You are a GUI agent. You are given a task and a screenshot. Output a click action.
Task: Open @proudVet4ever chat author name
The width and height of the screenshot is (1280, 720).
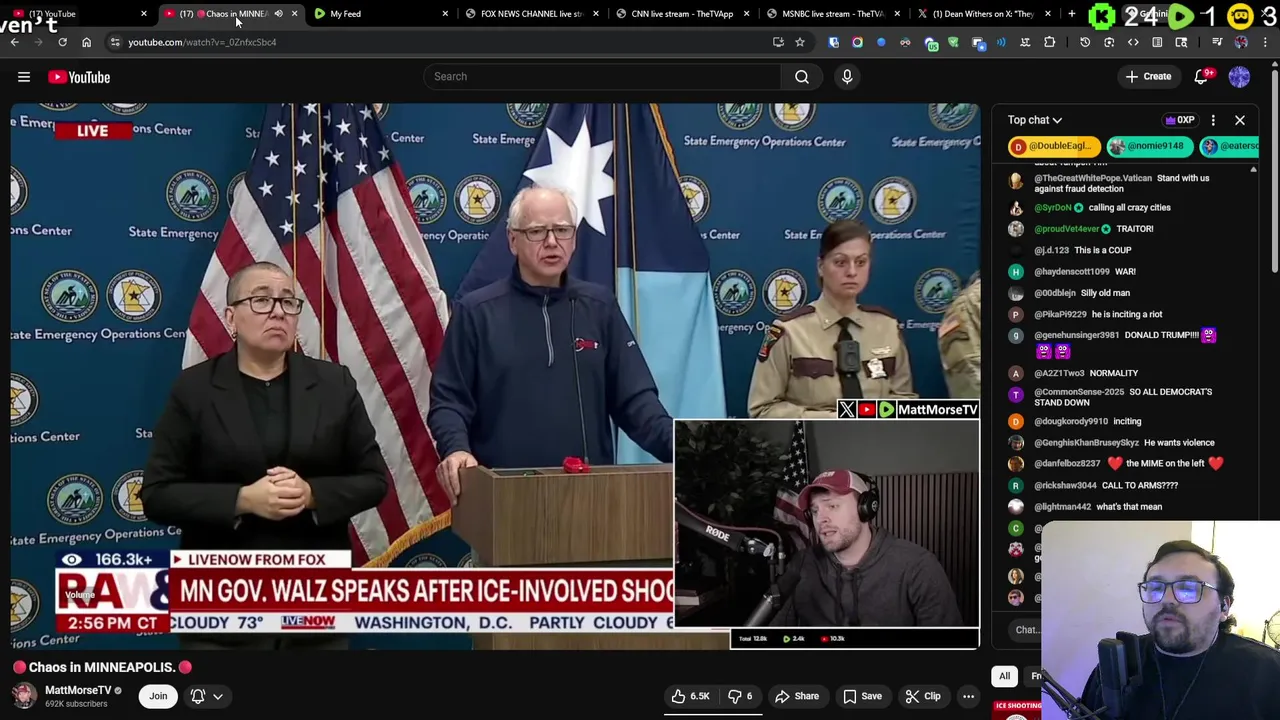(1067, 229)
